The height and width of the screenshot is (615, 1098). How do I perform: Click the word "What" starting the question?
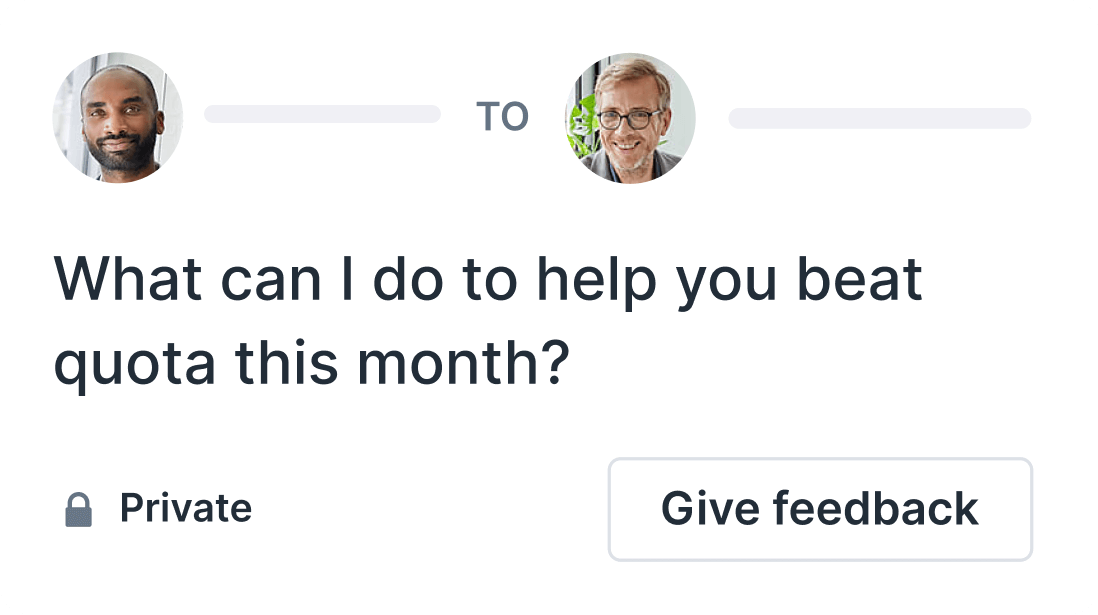pos(129,280)
